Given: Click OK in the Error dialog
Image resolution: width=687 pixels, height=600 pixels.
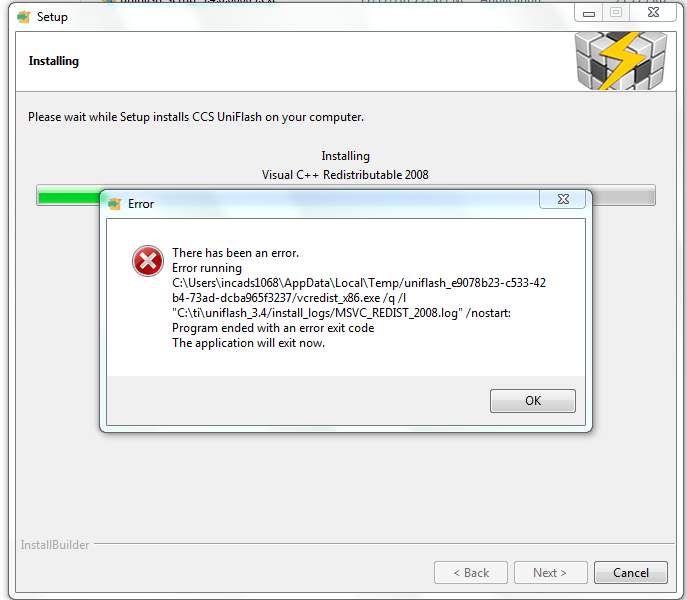Looking at the screenshot, I should tap(532, 401).
